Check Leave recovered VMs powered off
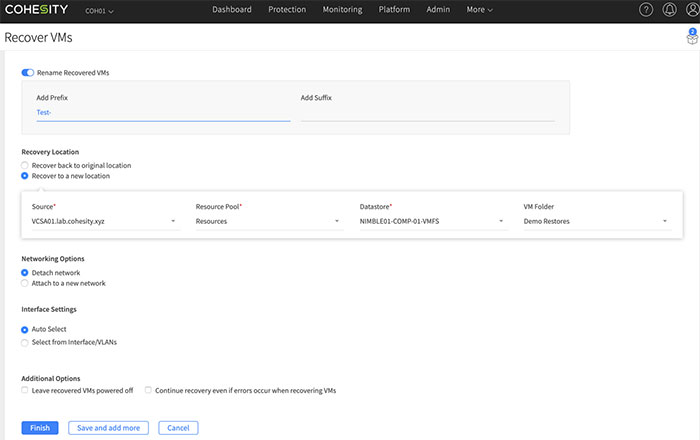700x440 pixels. (x=25, y=391)
